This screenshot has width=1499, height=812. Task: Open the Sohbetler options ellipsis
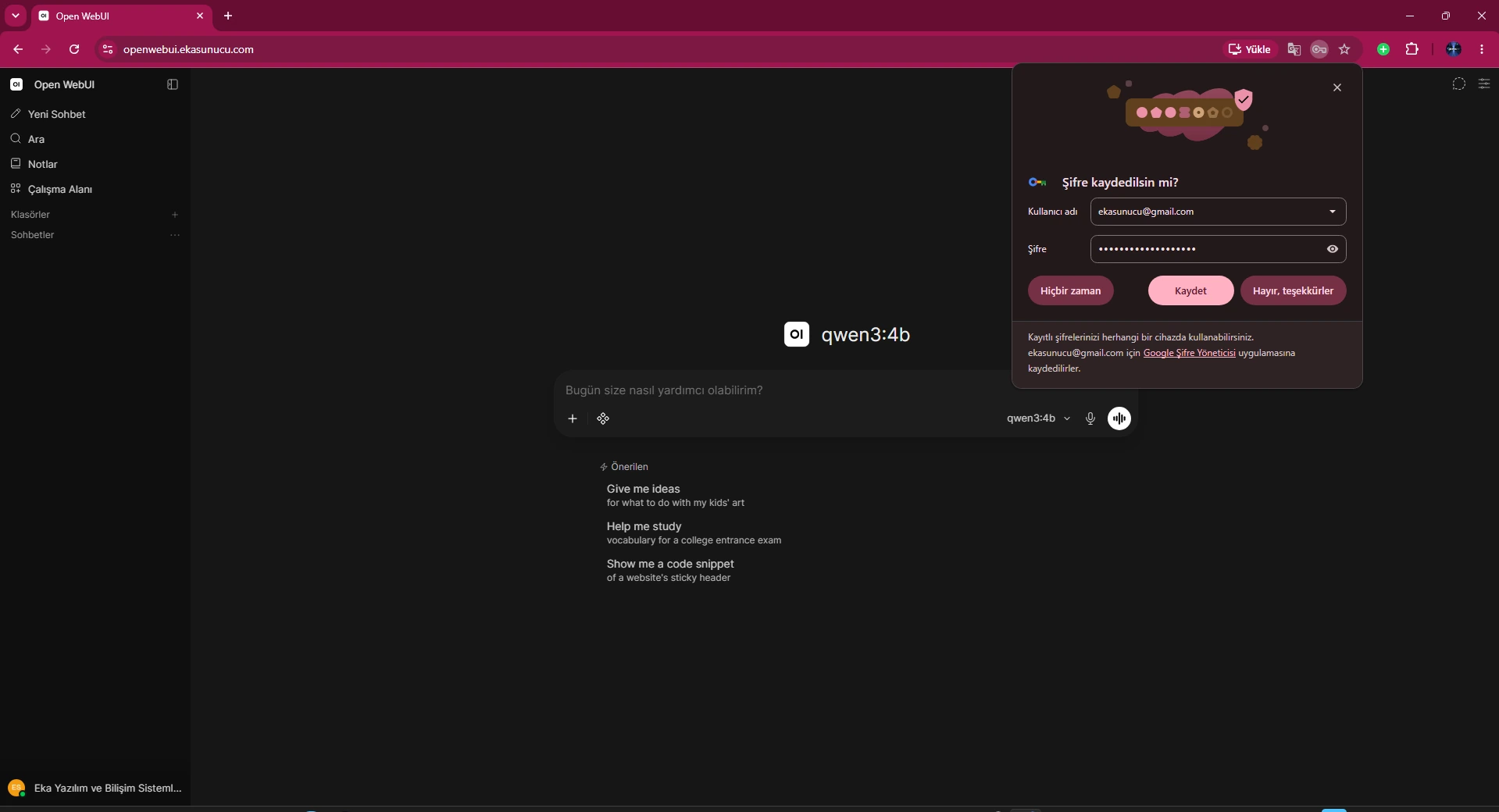(175, 235)
